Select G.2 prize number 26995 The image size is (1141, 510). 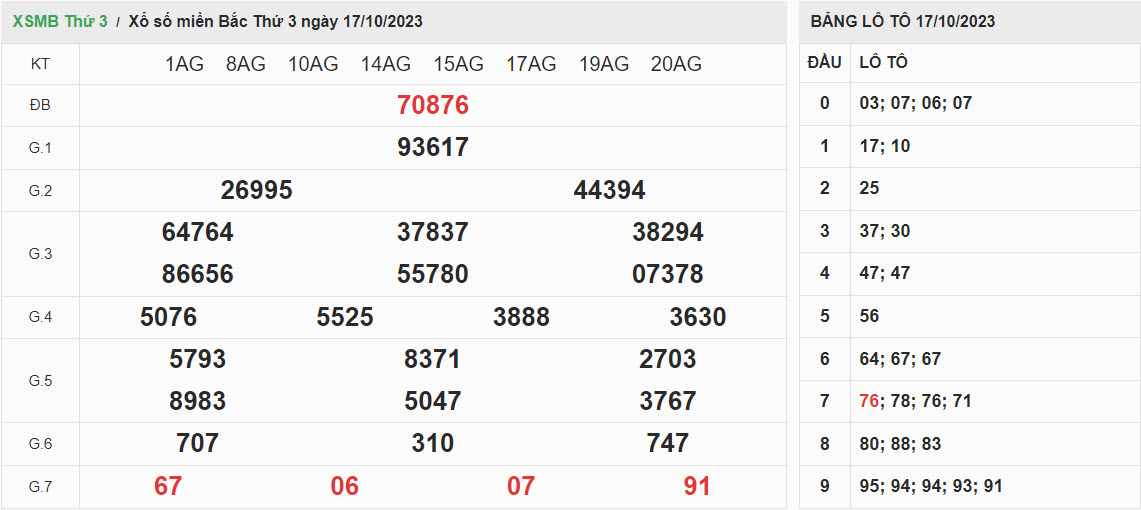click(x=256, y=190)
